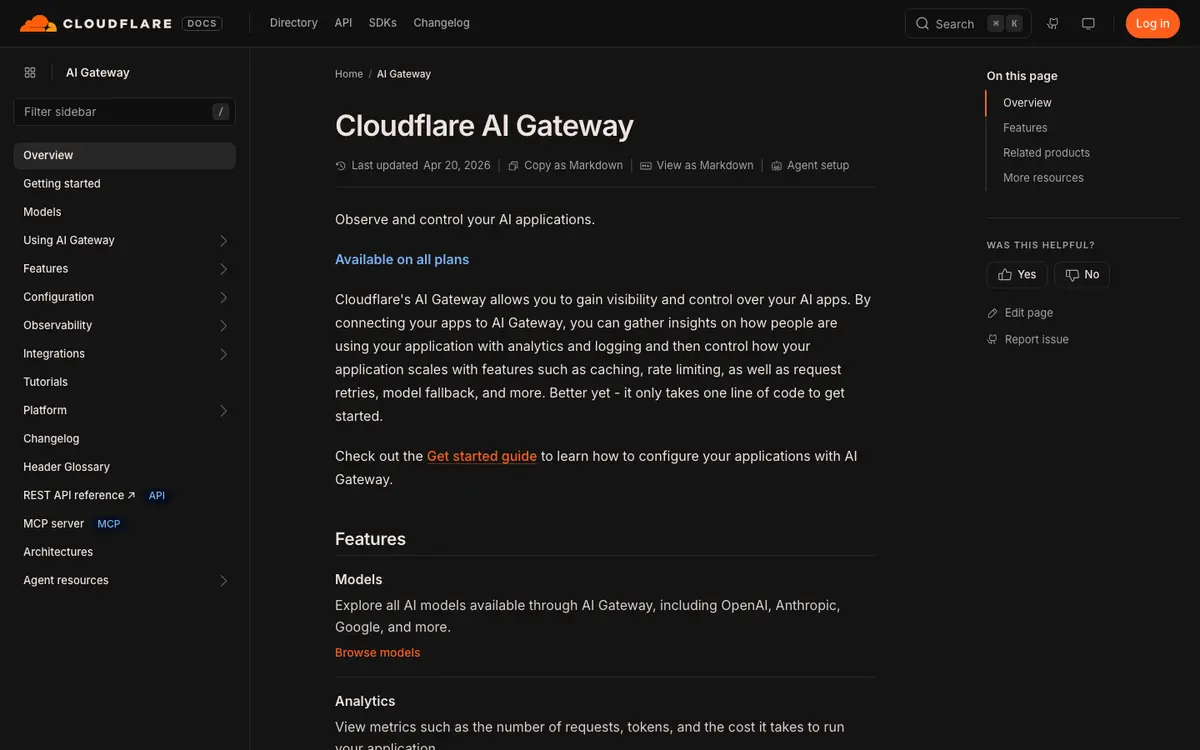Image resolution: width=1200 pixels, height=750 pixels.
Task: Expand the Using AI Gateway section
Action: pos(223,241)
